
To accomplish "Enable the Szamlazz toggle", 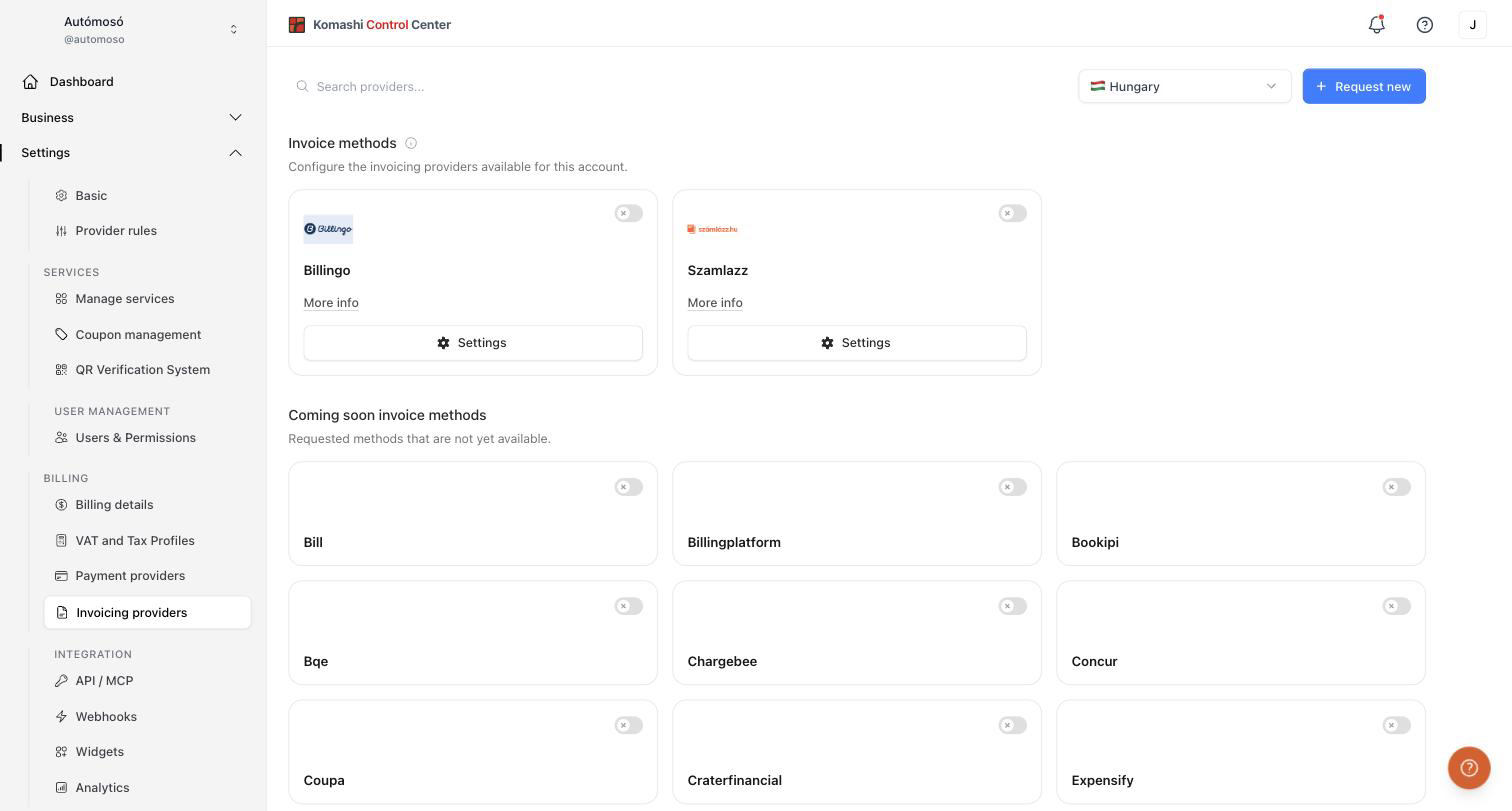I will 1013,213.
